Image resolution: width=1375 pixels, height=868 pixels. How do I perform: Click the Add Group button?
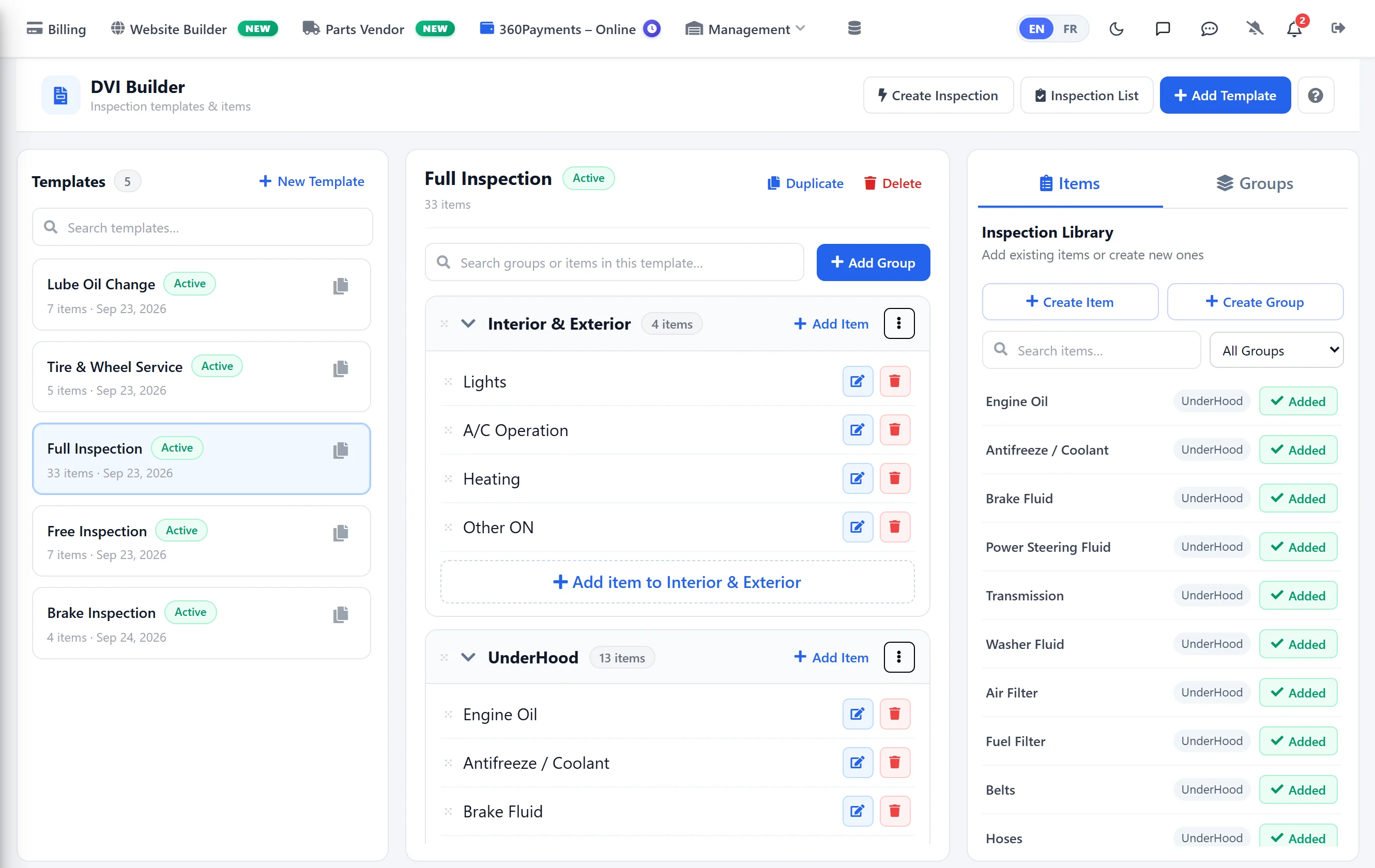pyautogui.click(x=873, y=262)
